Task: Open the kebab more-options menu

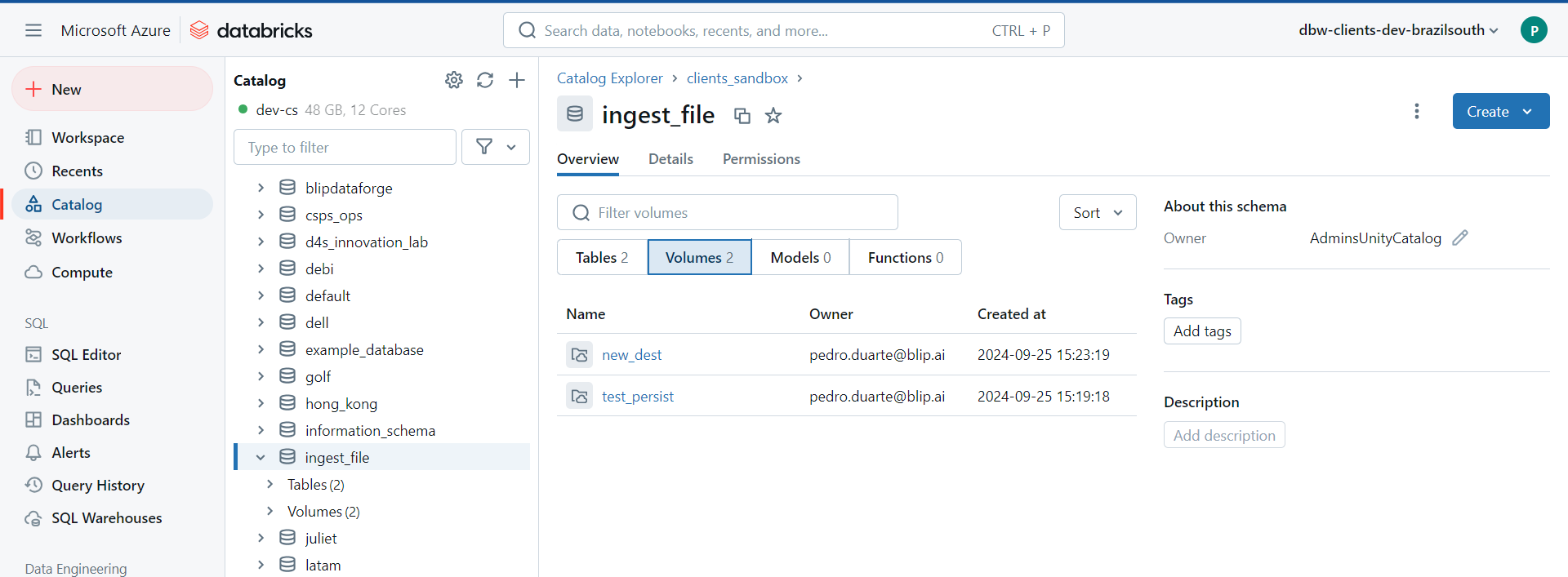Action: point(1417,111)
